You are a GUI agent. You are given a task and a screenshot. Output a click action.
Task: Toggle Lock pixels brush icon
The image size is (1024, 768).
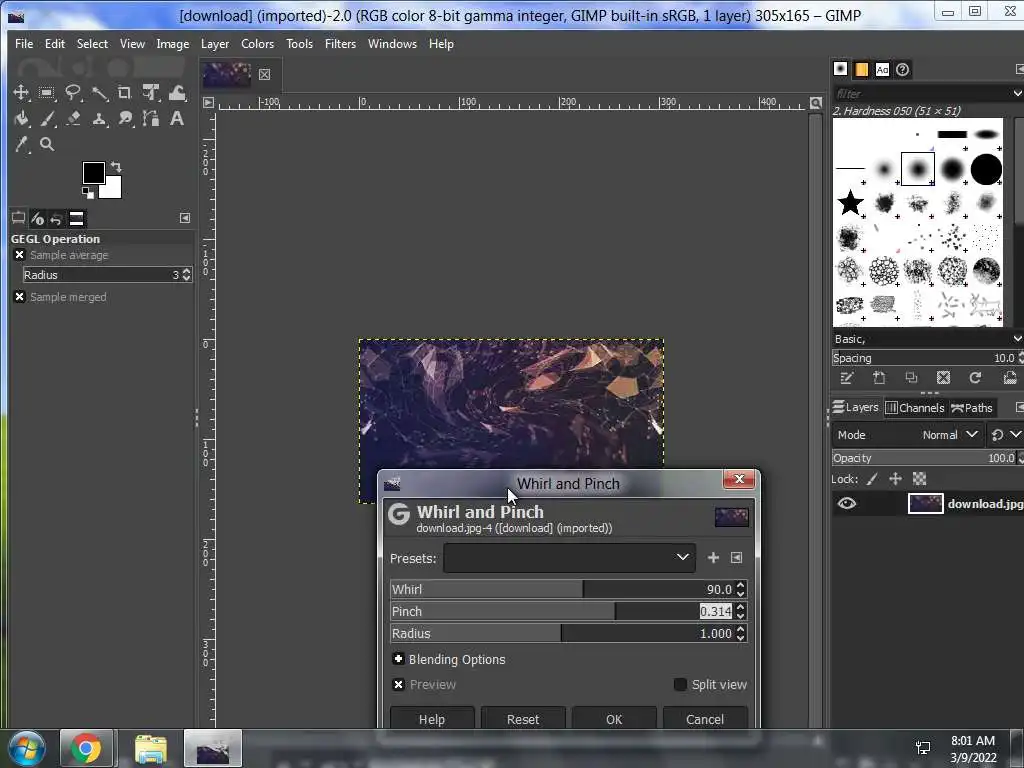872,479
